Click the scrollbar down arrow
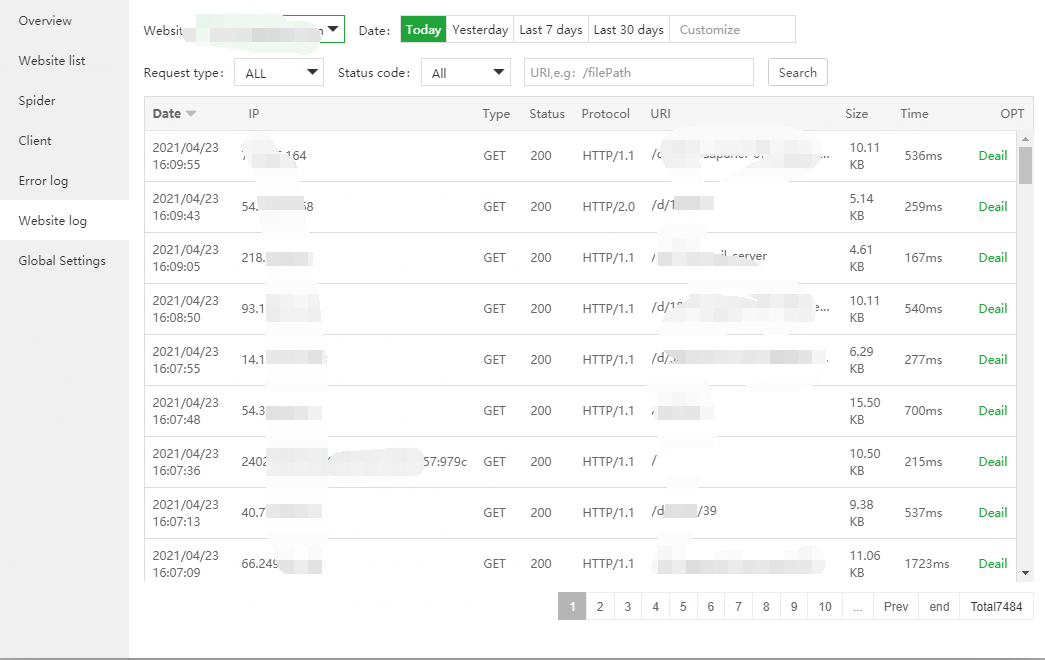The image size is (1045, 660). pyautogui.click(x=1025, y=573)
